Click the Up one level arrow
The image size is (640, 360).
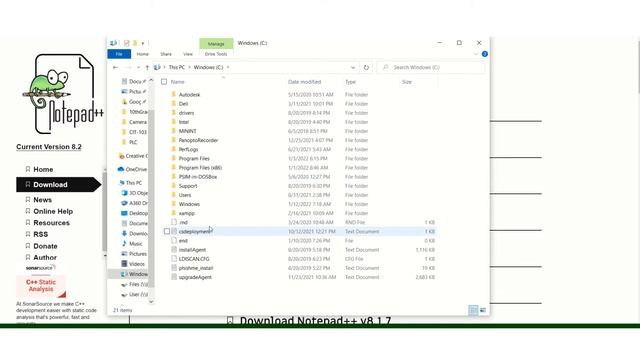[147, 67]
